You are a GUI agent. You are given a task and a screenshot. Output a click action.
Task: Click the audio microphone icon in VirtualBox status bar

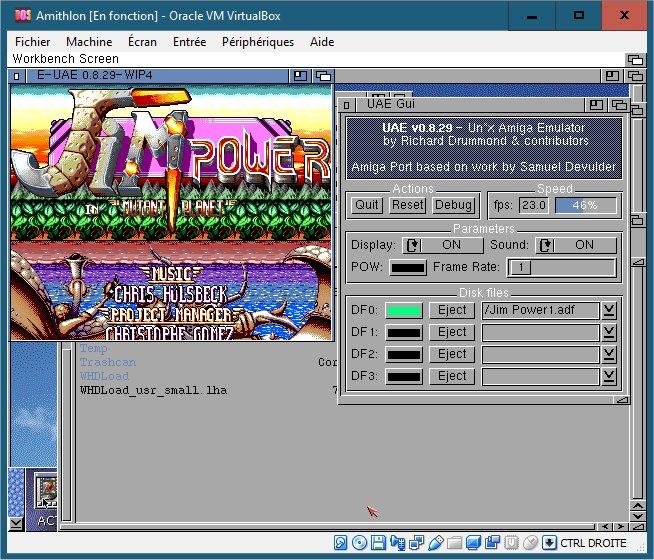pos(397,542)
